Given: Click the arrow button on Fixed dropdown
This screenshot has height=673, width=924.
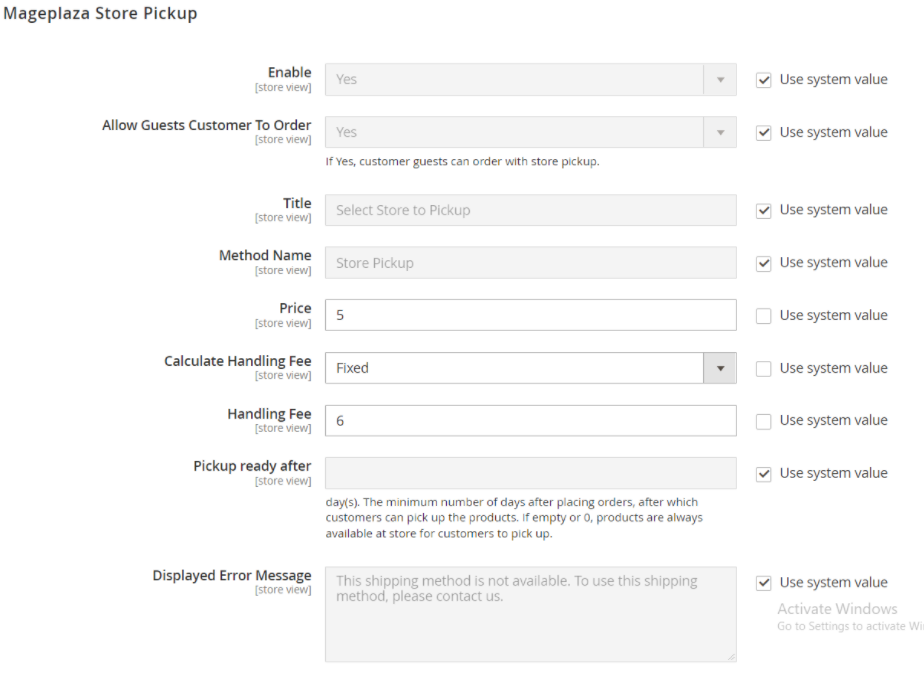Looking at the screenshot, I should 720,368.
